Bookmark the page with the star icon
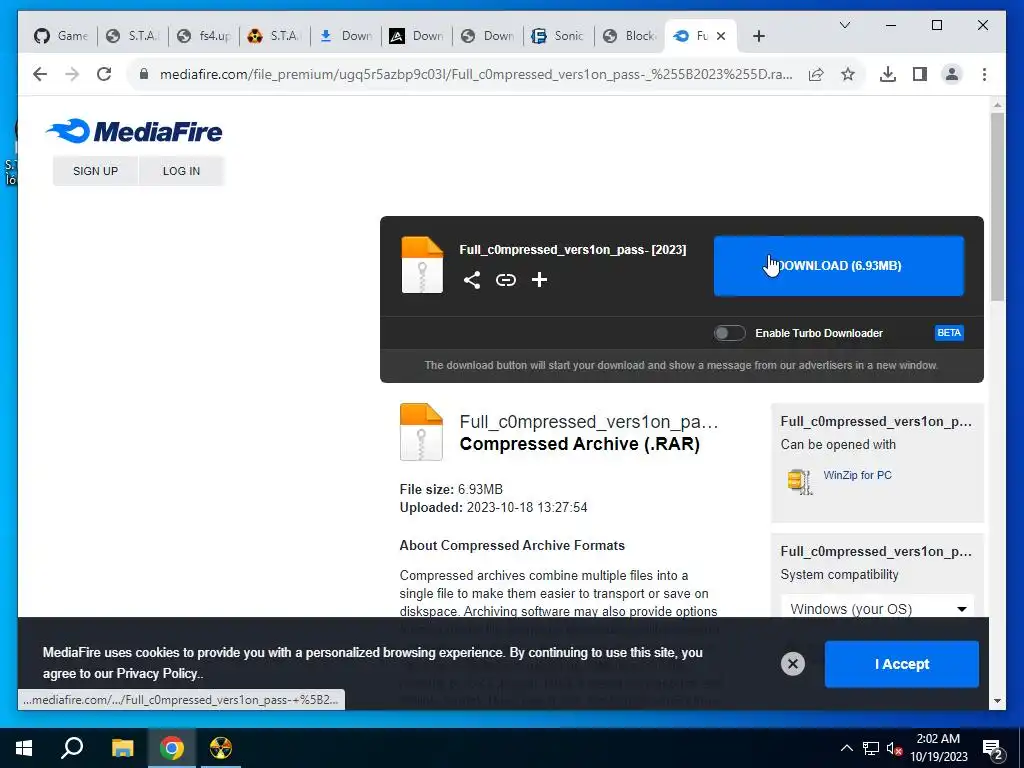This screenshot has height=768, width=1024. [848, 74]
